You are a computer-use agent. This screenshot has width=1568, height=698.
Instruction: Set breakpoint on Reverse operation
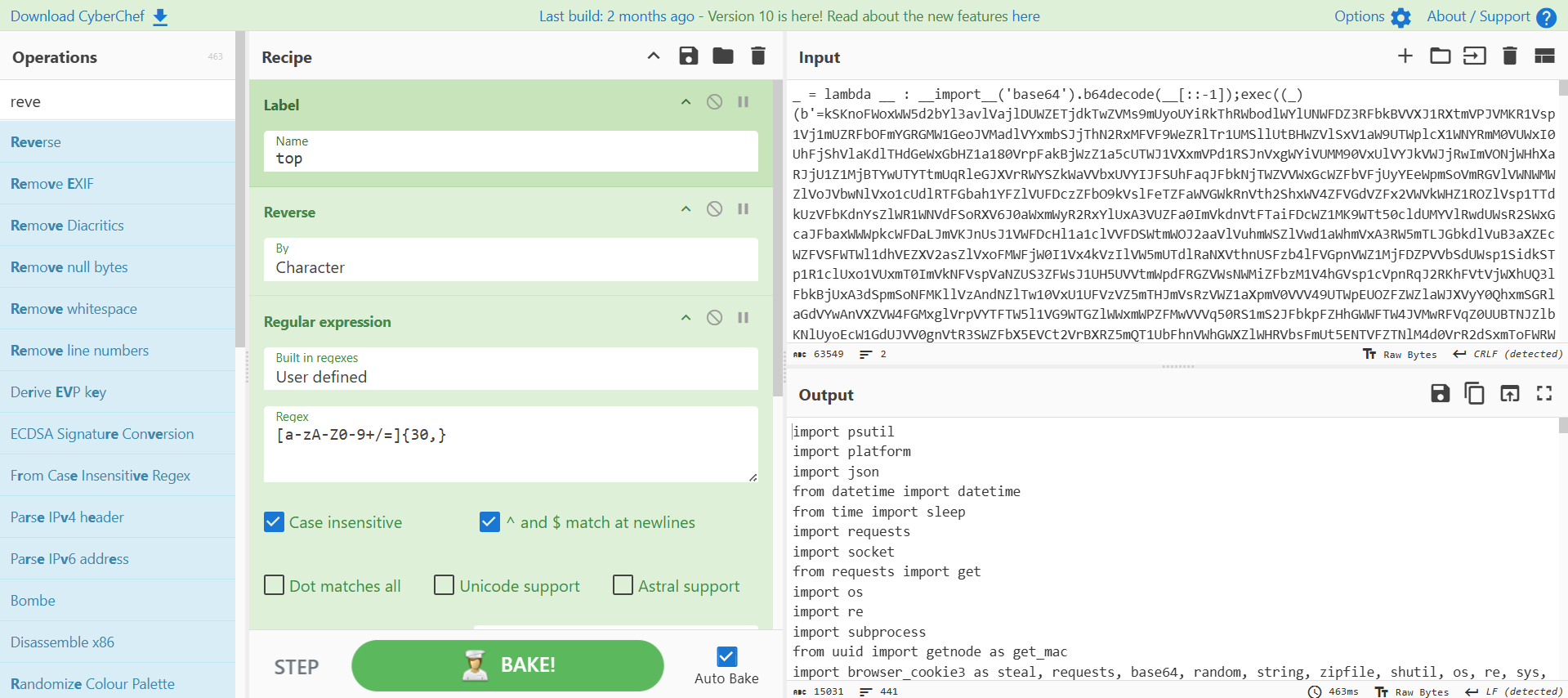point(744,209)
